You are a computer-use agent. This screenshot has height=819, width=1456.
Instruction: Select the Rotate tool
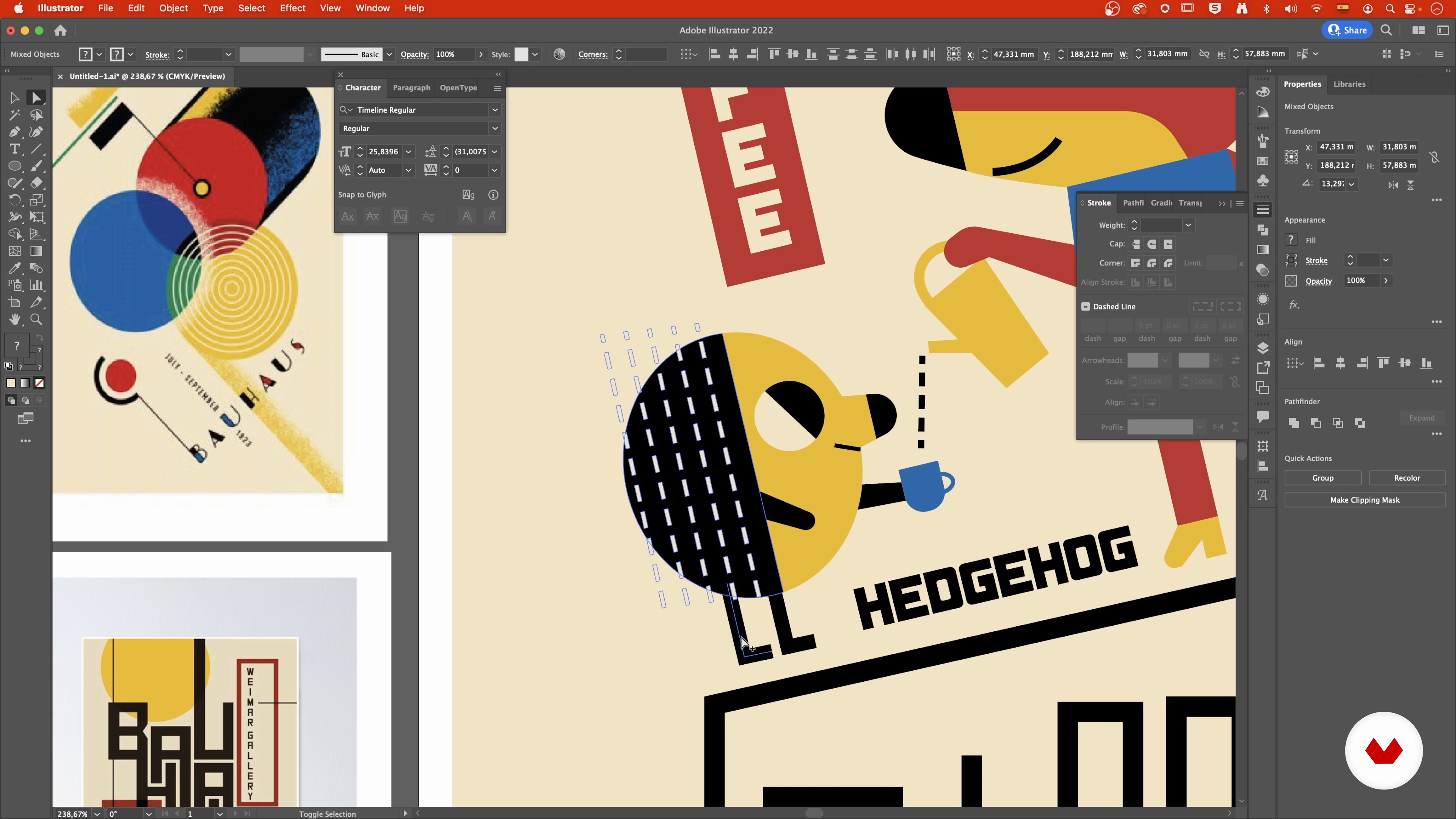coord(15,200)
